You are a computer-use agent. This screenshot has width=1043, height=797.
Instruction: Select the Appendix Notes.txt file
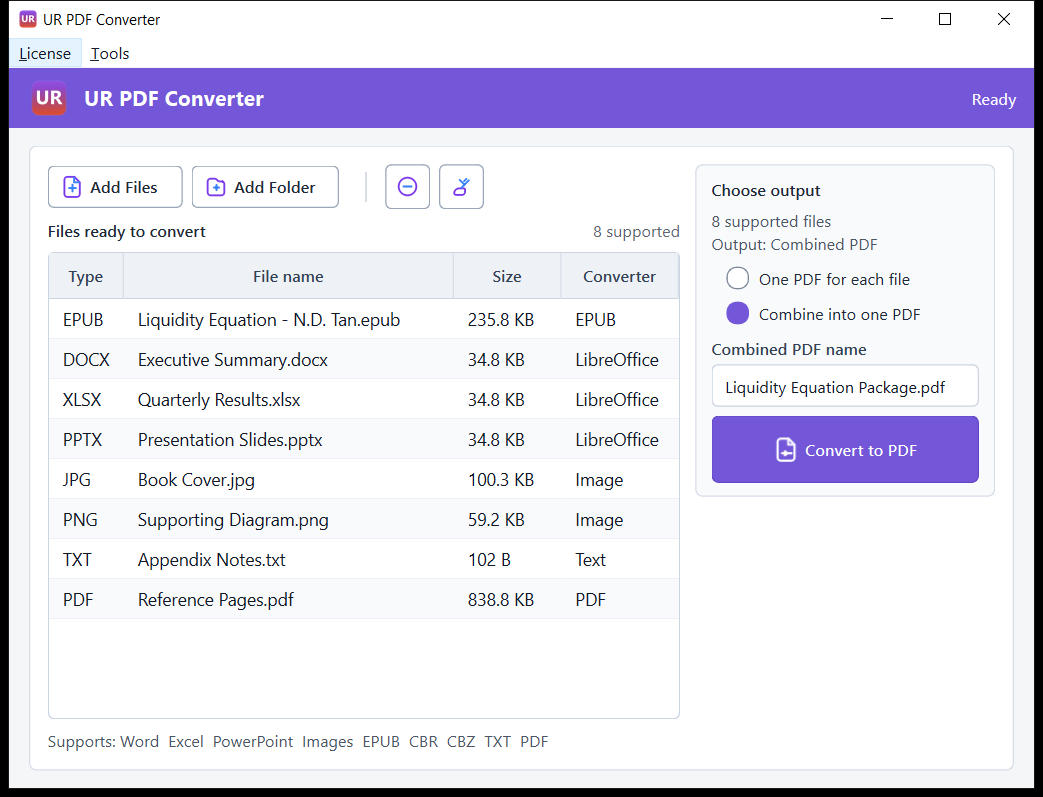point(364,559)
